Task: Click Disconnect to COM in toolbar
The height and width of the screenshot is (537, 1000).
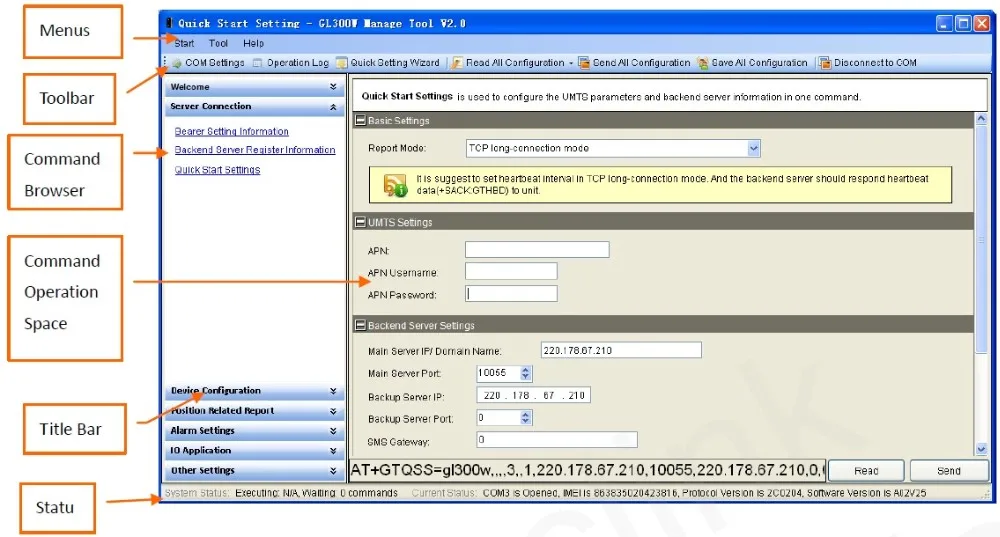Action: coord(868,63)
